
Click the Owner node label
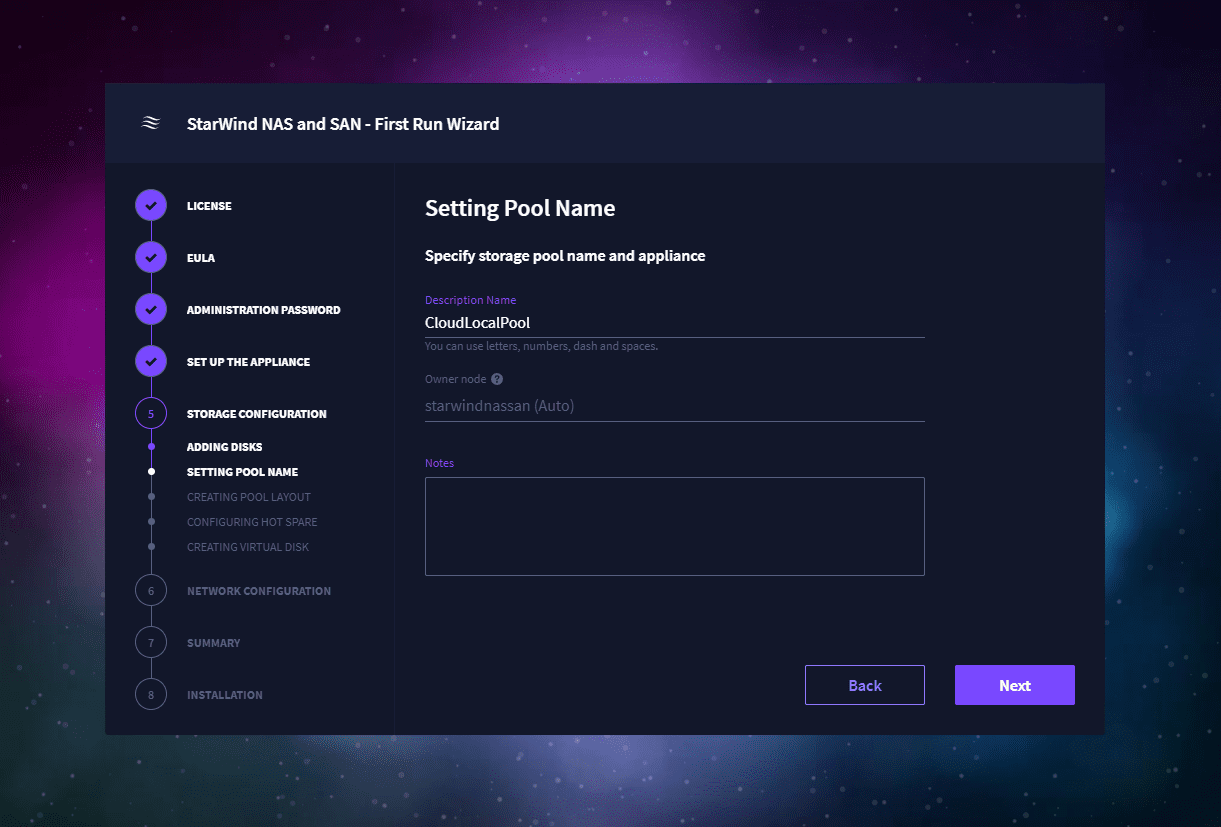(455, 379)
